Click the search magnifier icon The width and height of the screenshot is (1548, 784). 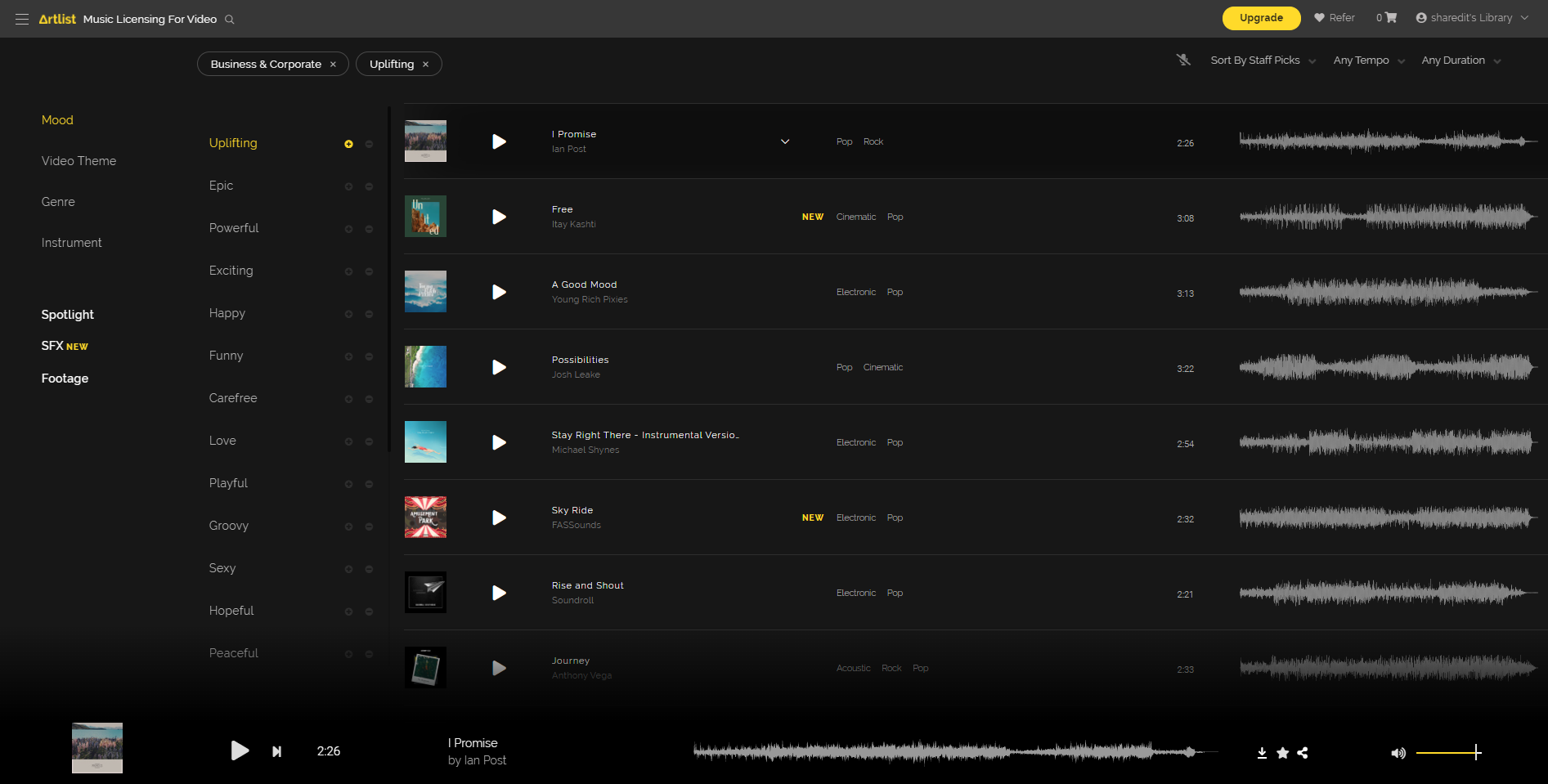230,20
